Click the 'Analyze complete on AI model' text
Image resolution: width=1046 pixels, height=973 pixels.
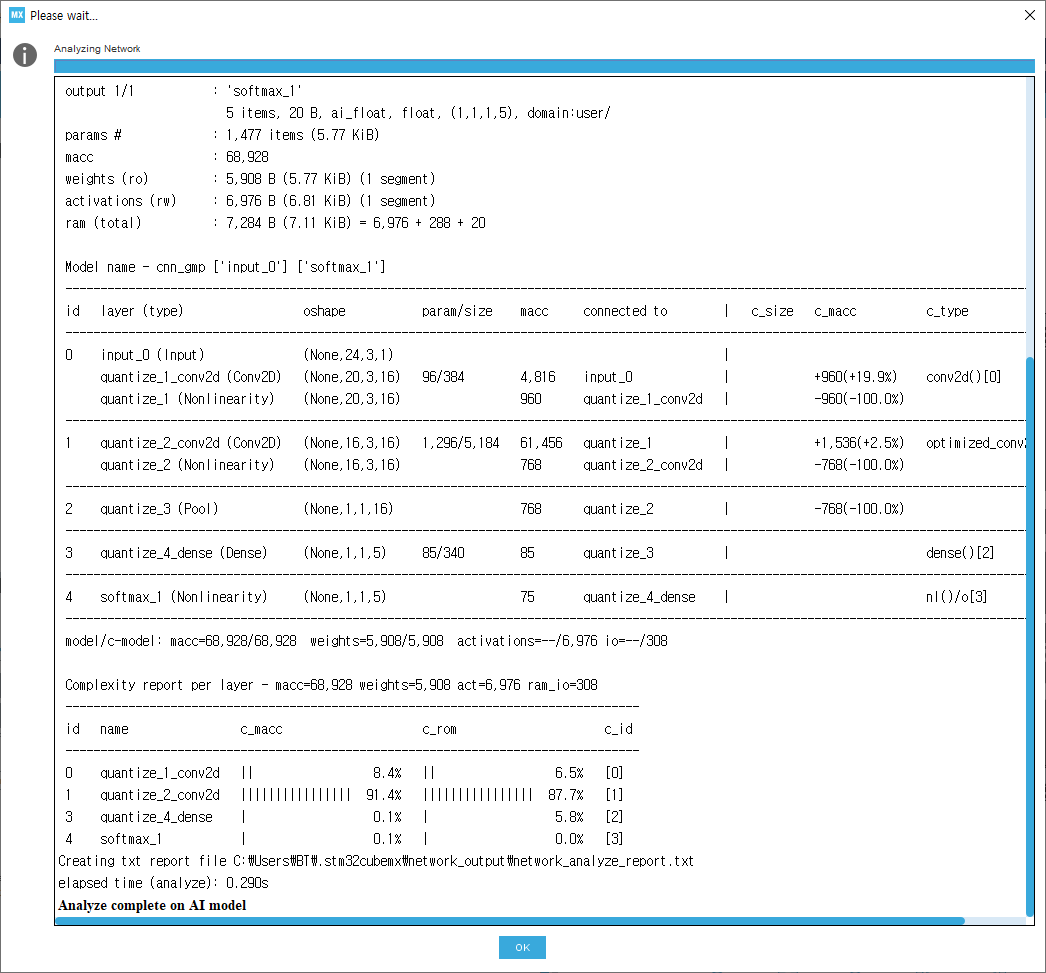click(x=152, y=905)
